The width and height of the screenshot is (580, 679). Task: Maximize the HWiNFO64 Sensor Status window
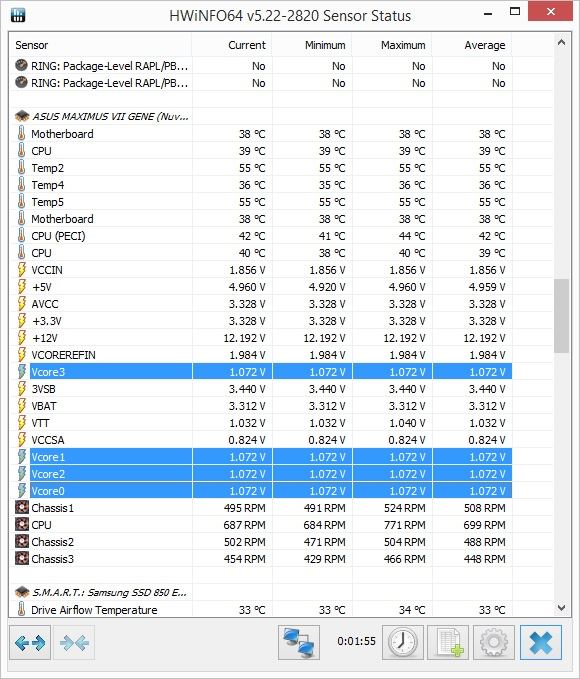pyautogui.click(x=515, y=12)
